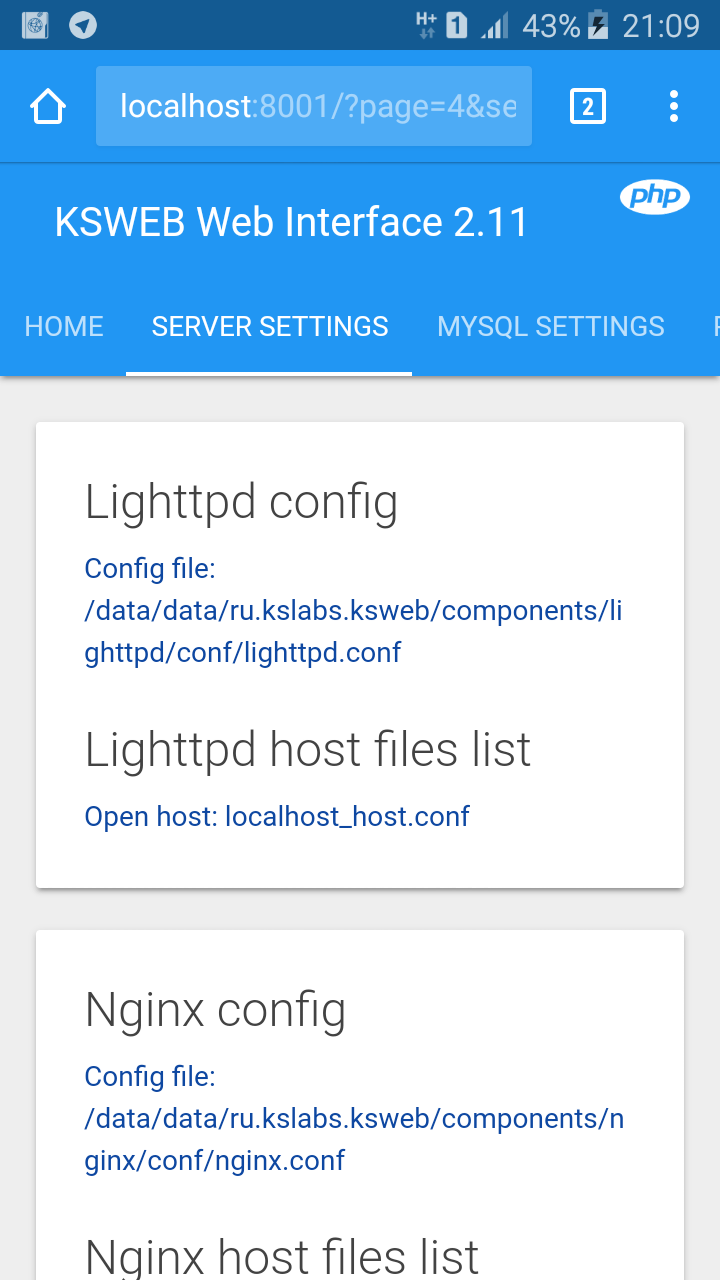The height and width of the screenshot is (1280, 720).
Task: Tap the H+ mobile data icon
Action: pyautogui.click(x=426, y=25)
